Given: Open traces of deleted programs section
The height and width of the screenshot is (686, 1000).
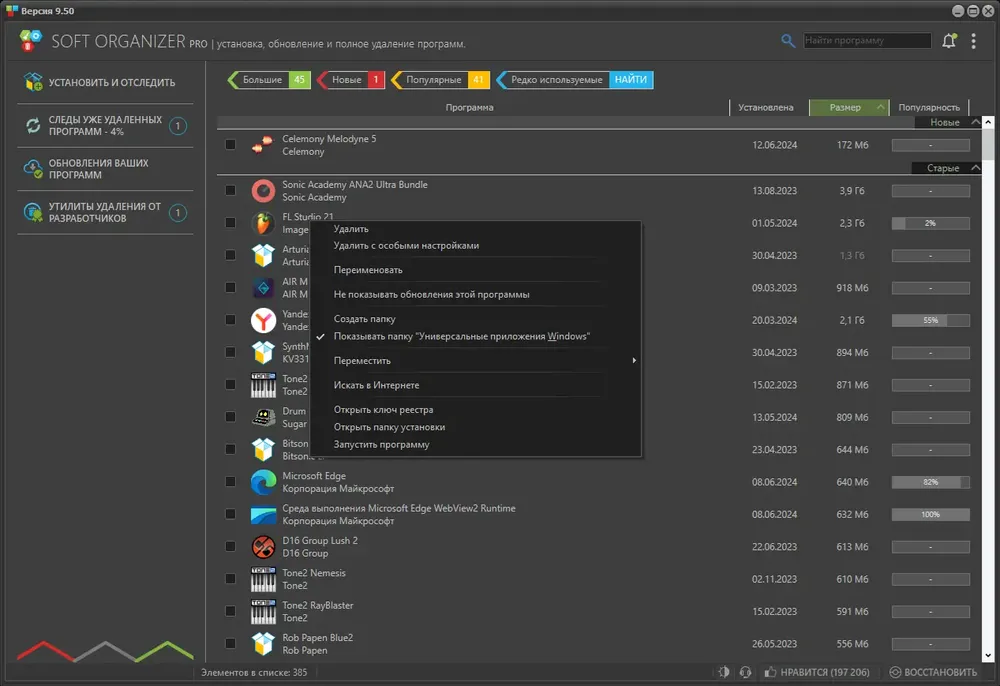Looking at the screenshot, I should [106, 126].
